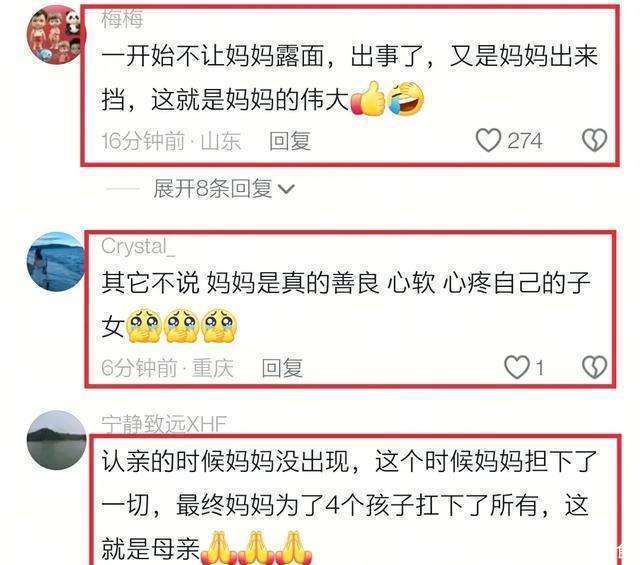Select 宁静致远XHF's comment about 认亲
Image resolution: width=640 pixels, height=565 pixels.
349,505
